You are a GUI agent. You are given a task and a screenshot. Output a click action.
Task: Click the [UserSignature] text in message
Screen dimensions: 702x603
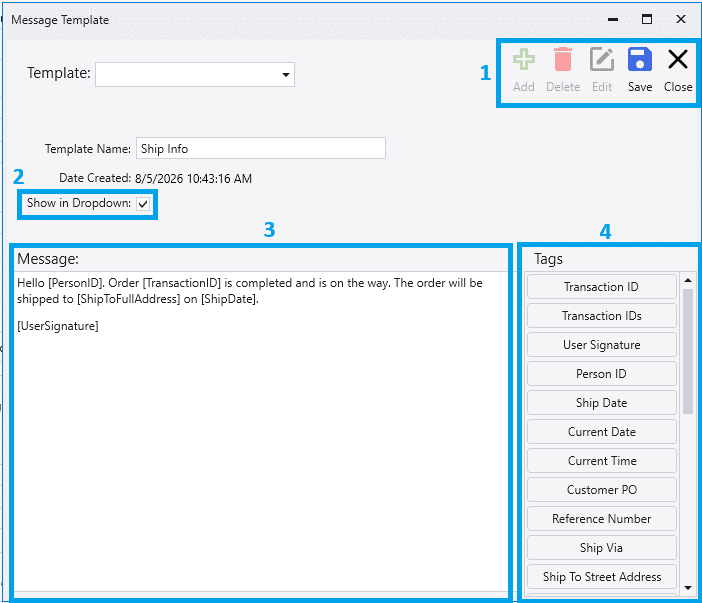coord(58,326)
